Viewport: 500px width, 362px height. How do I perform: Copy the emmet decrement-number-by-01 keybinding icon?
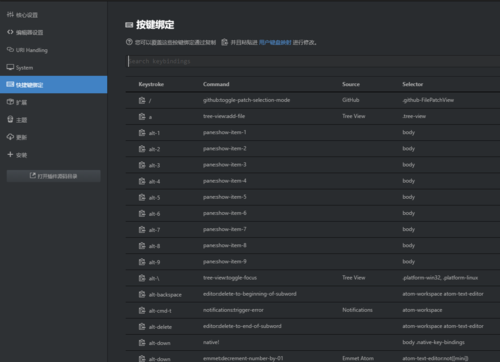(142, 359)
